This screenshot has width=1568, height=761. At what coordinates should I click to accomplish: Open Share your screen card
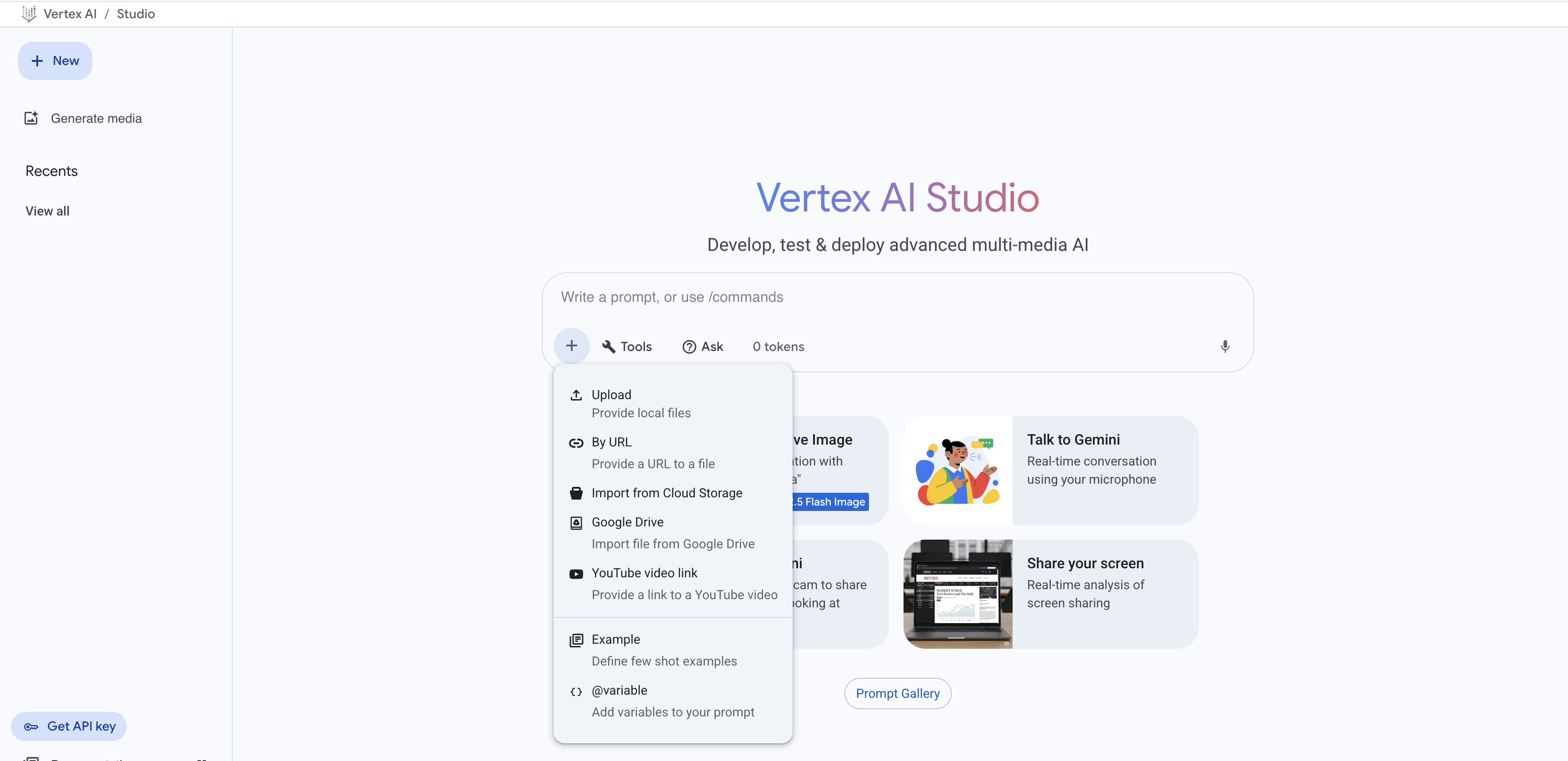click(1051, 594)
